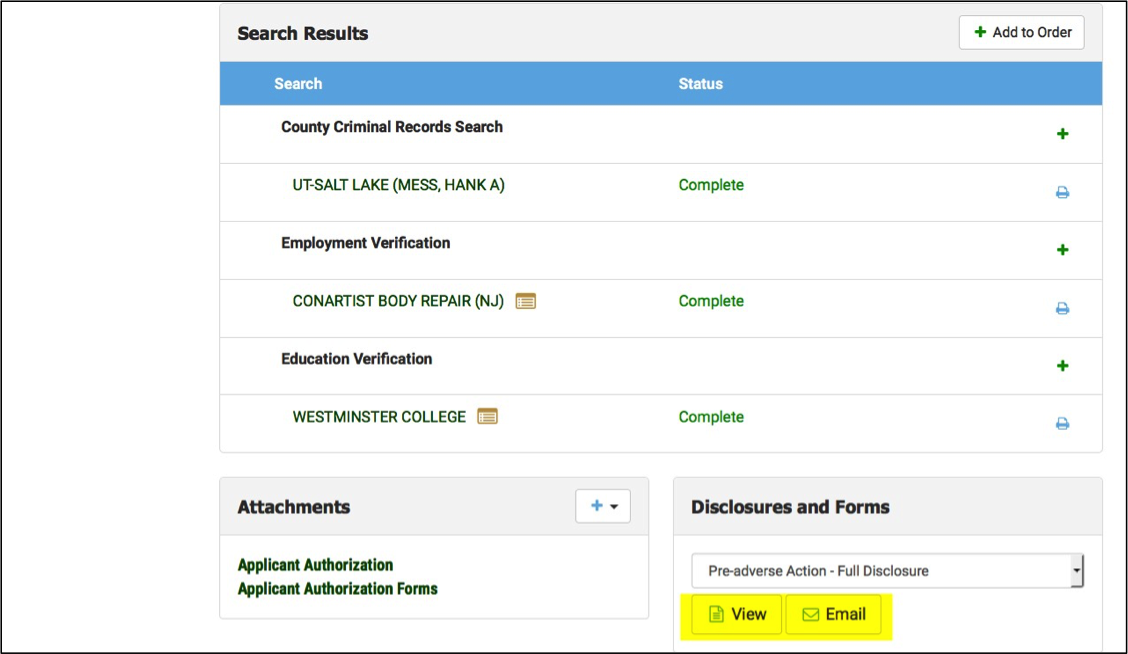Click plus icon for Employment Verification row
The image size is (1128, 654).
click(1062, 250)
